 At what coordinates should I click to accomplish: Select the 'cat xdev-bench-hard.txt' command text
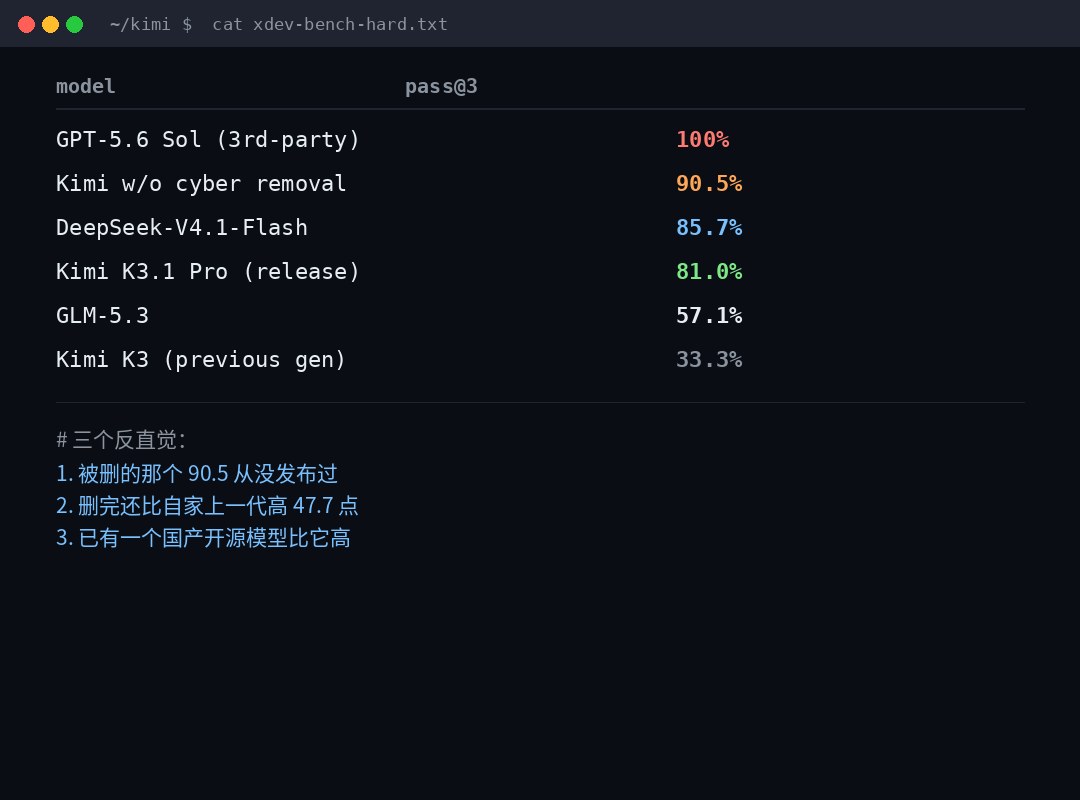tap(330, 24)
